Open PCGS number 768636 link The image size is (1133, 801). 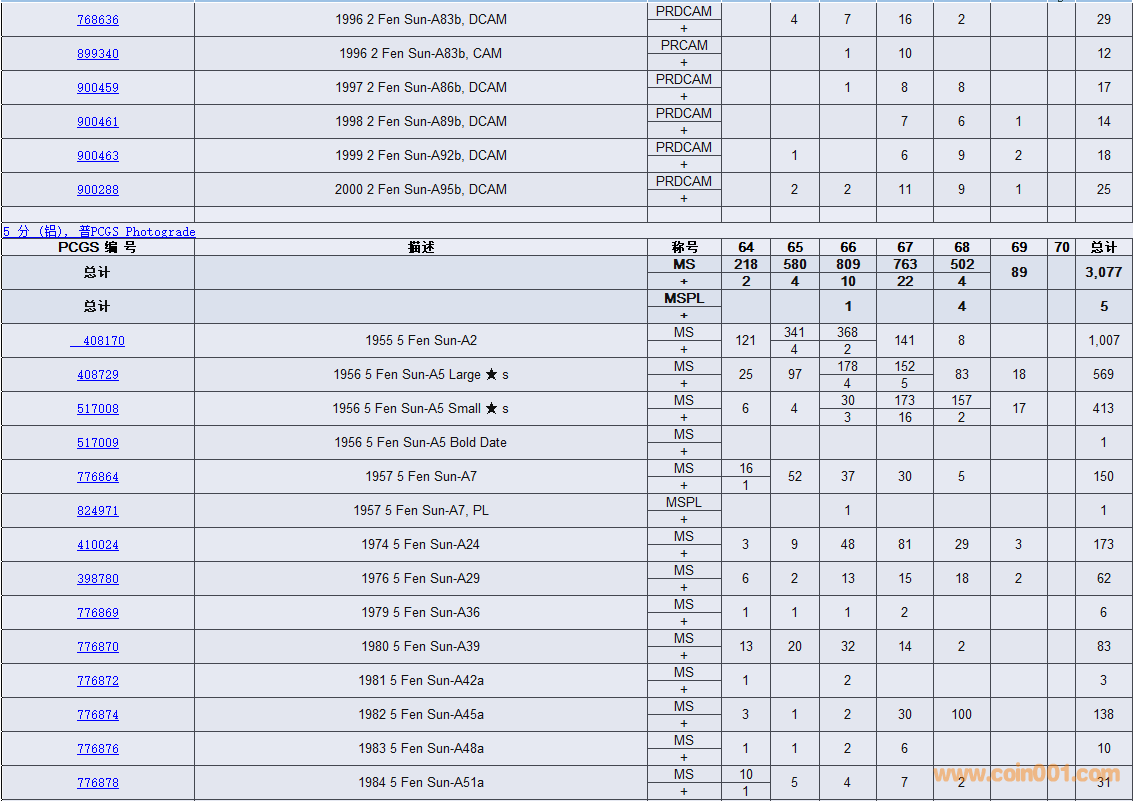97,20
